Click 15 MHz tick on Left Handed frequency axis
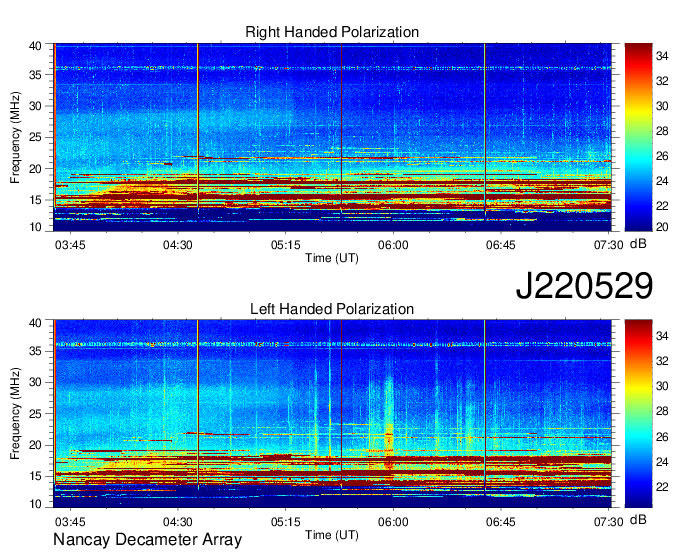 pyautogui.click(x=35, y=476)
